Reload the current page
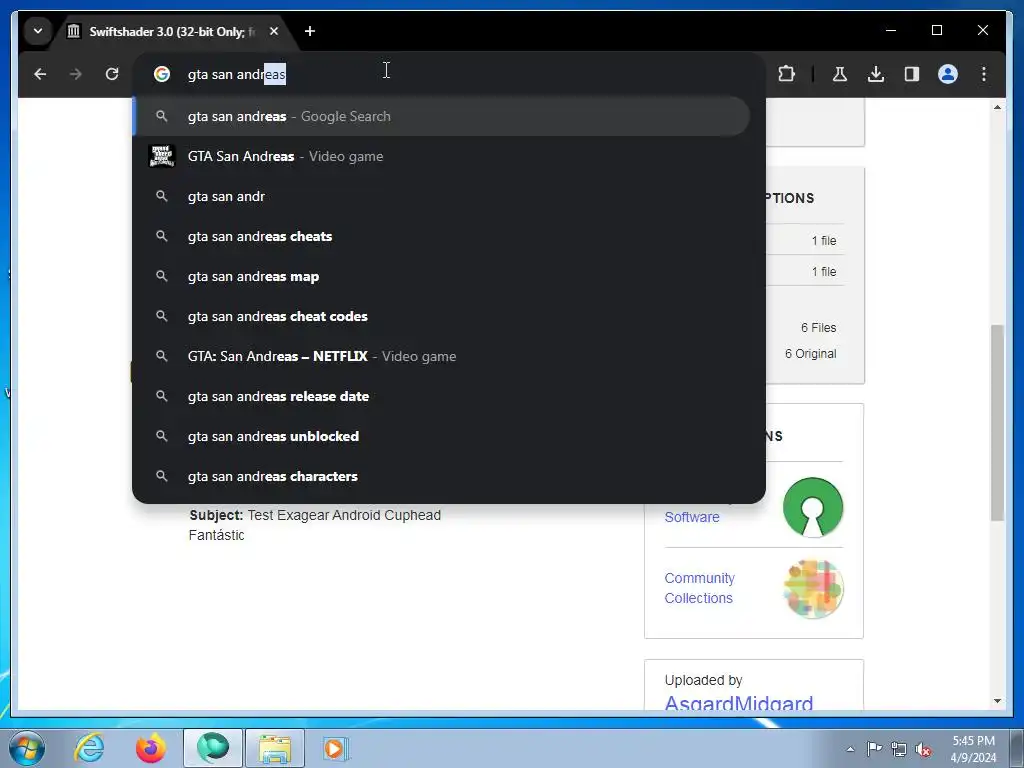1024x768 pixels. (x=112, y=74)
